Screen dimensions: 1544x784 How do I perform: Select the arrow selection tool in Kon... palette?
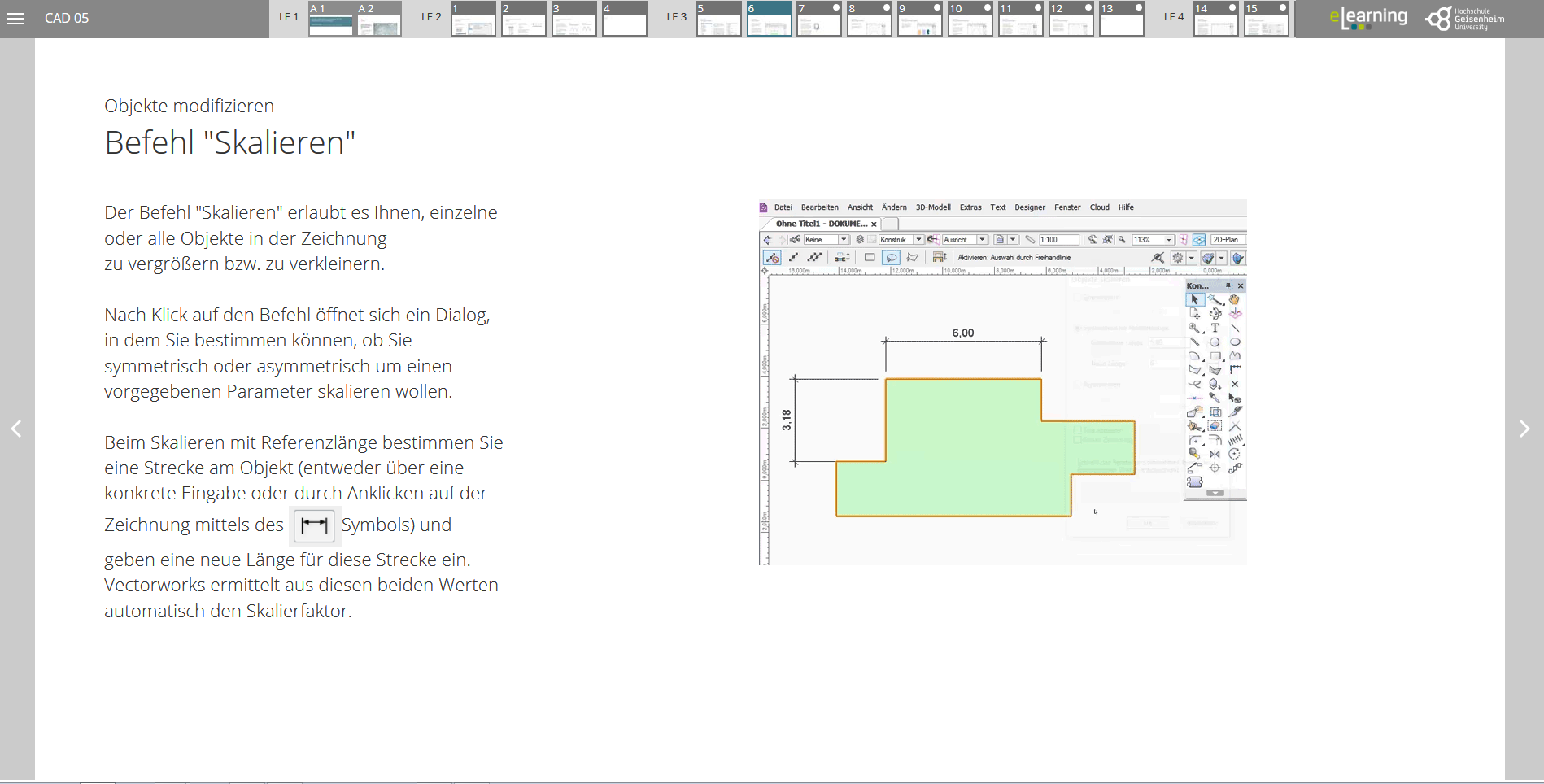pos(1194,300)
